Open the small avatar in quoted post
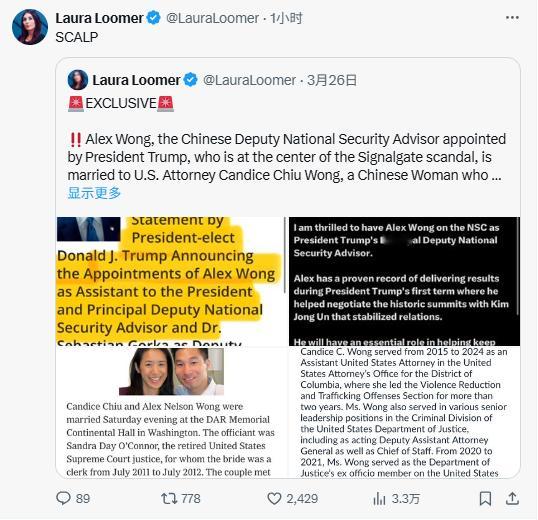The height and width of the screenshot is (520, 538). click(x=78, y=80)
